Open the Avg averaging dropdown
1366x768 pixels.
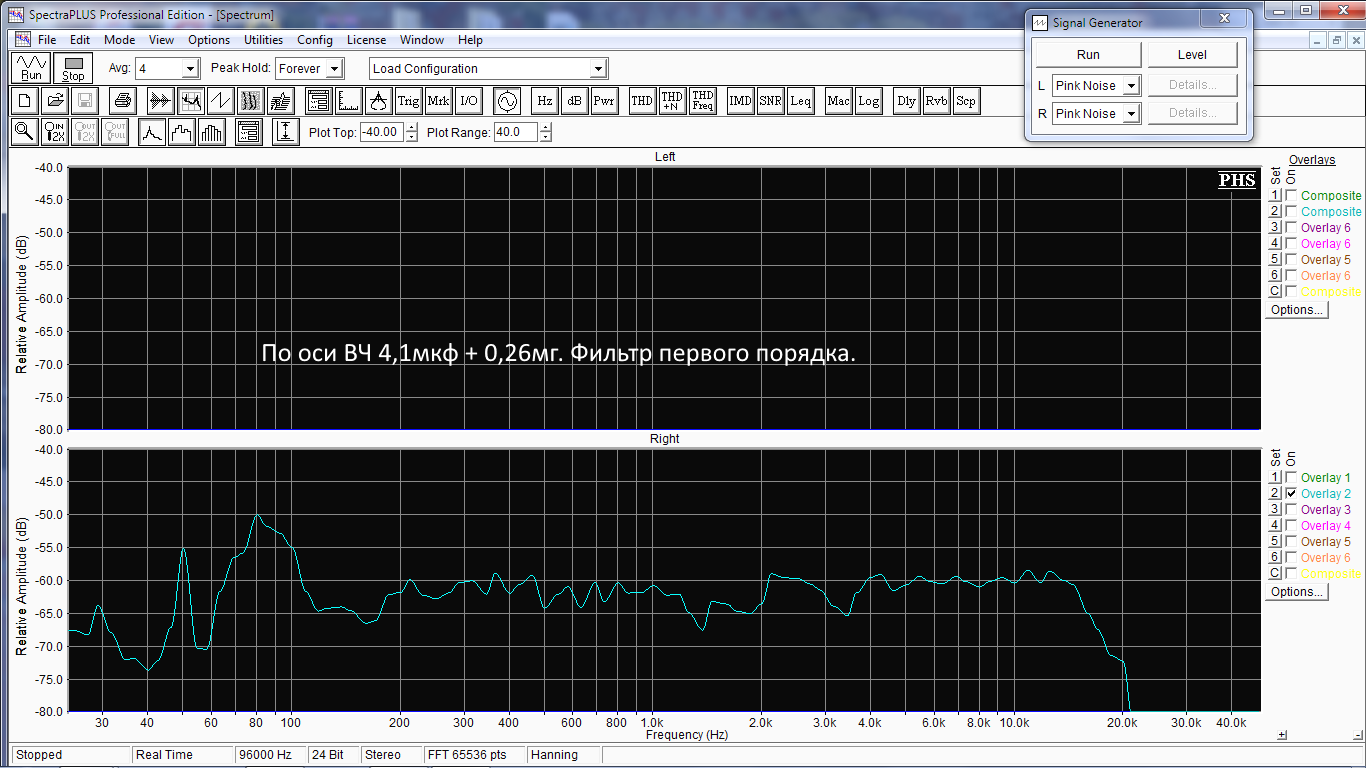[190, 69]
